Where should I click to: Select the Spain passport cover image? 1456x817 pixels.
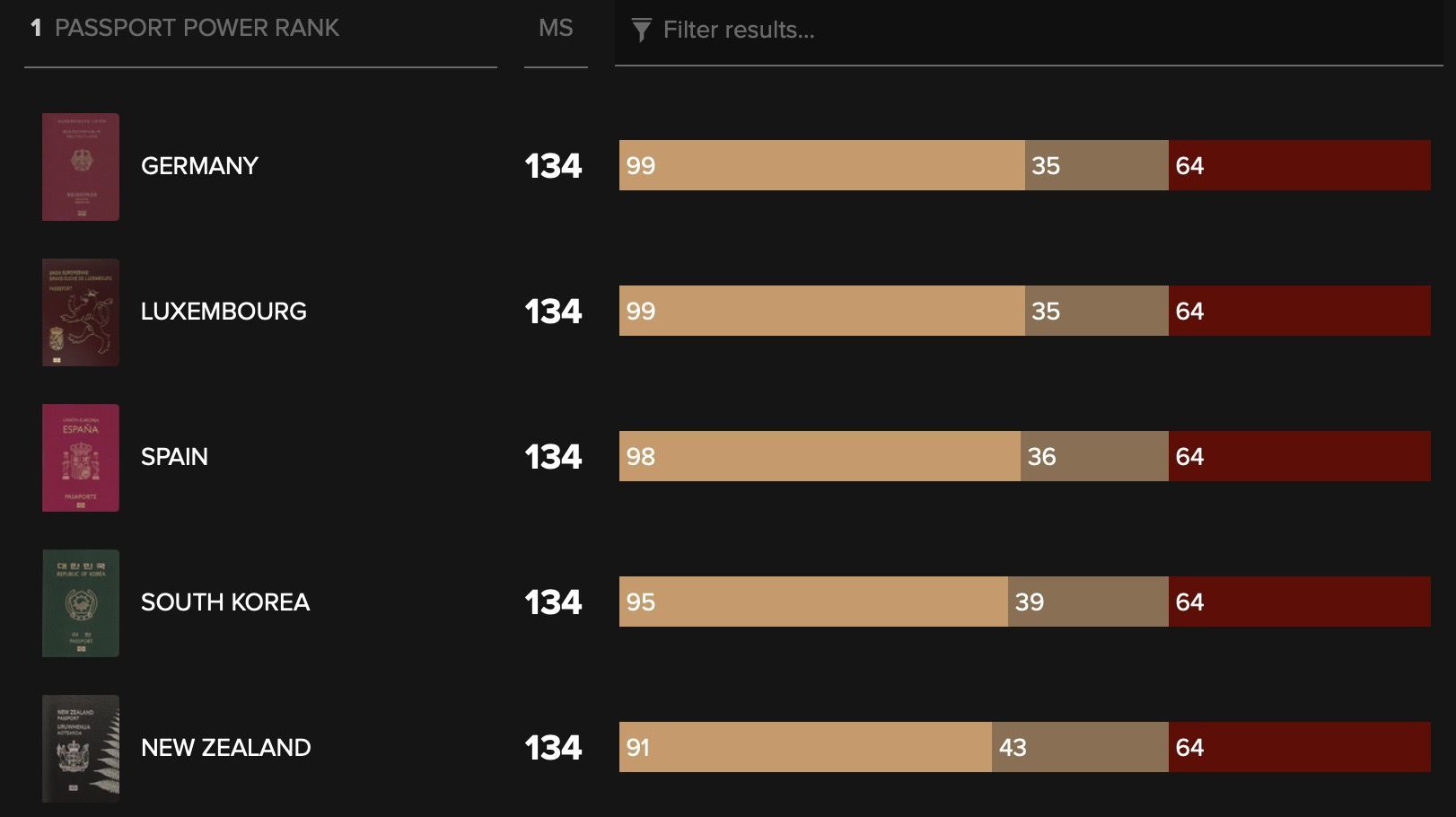click(81, 458)
